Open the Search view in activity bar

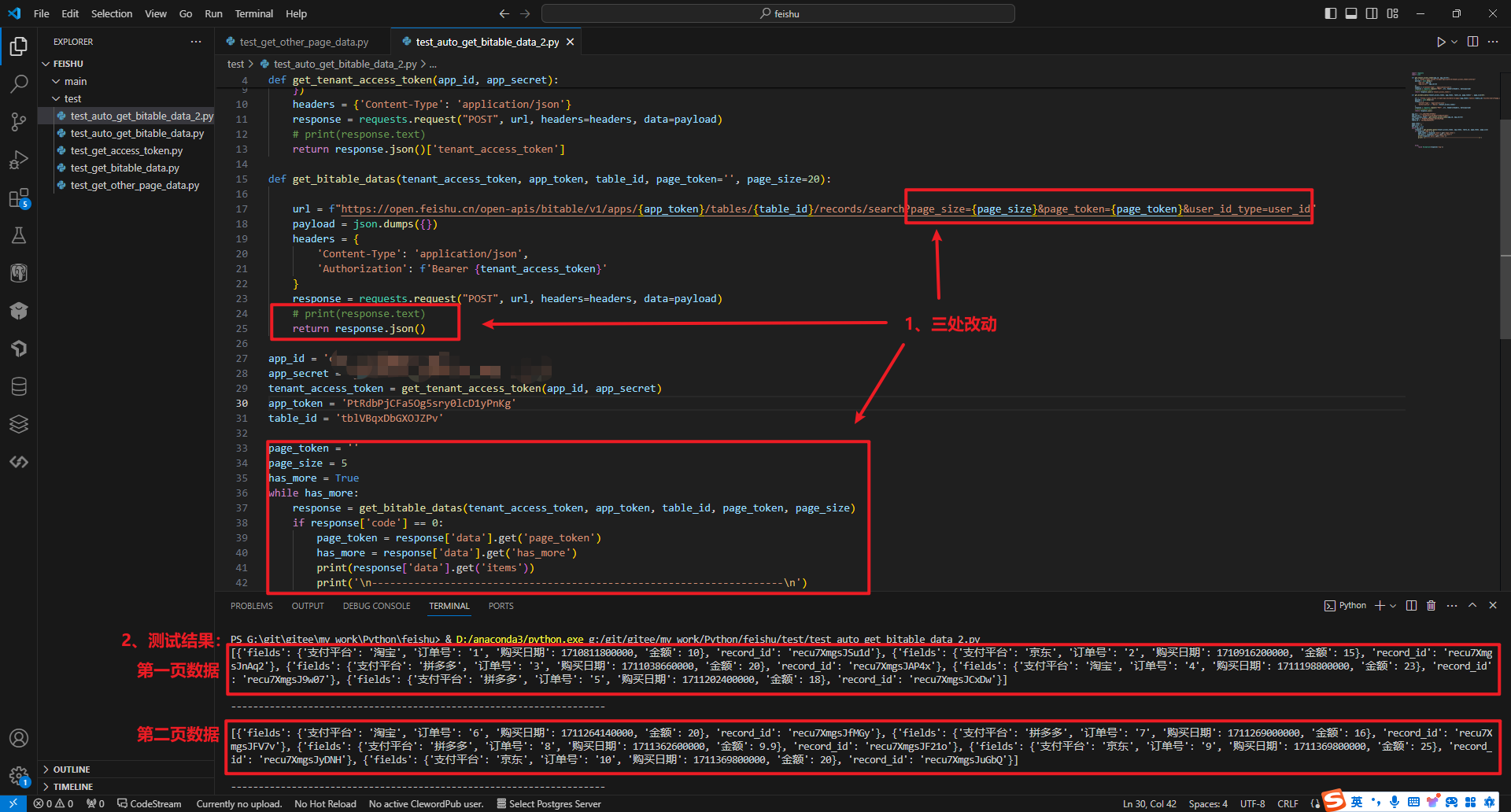pos(19,83)
